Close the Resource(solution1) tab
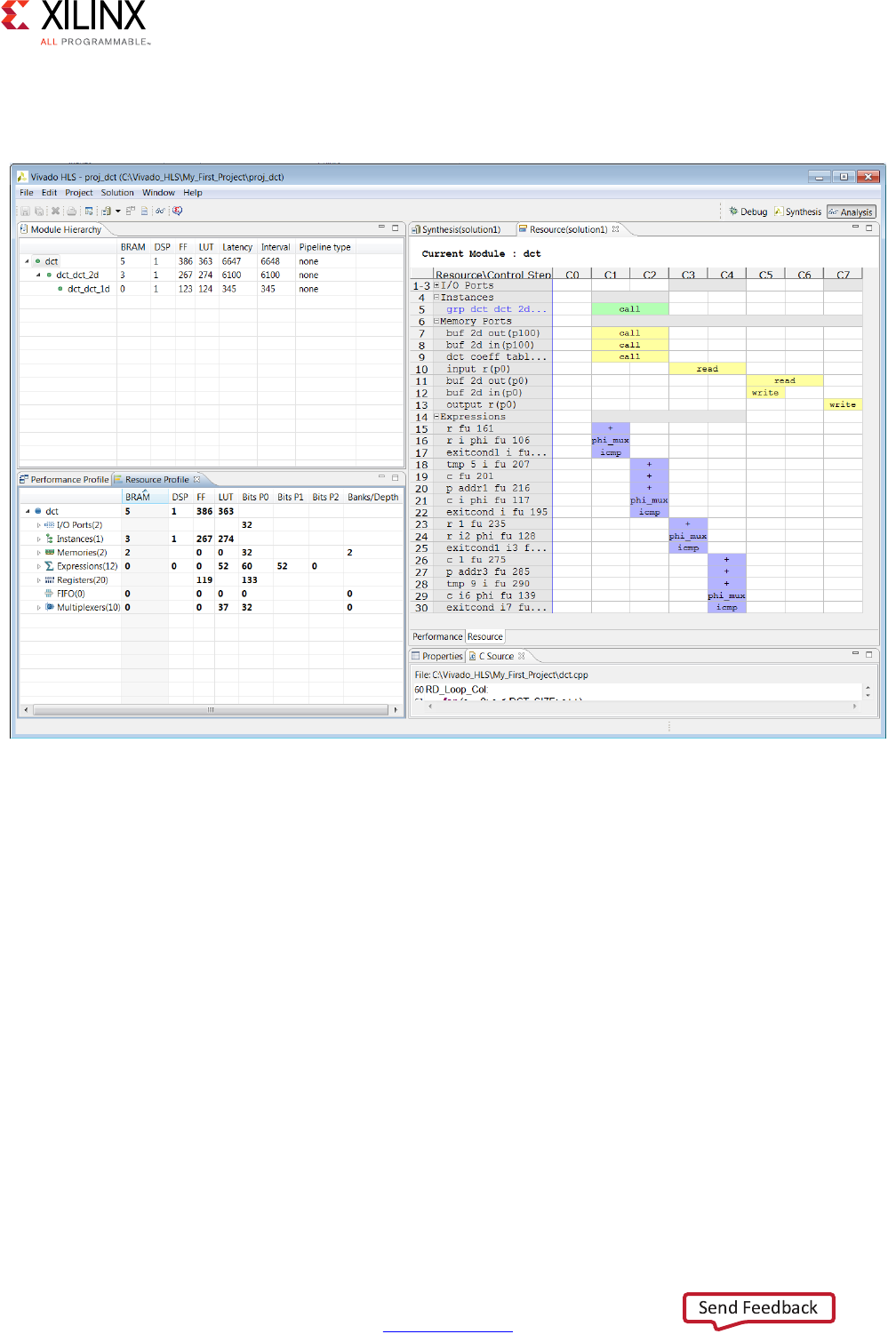 615,229
